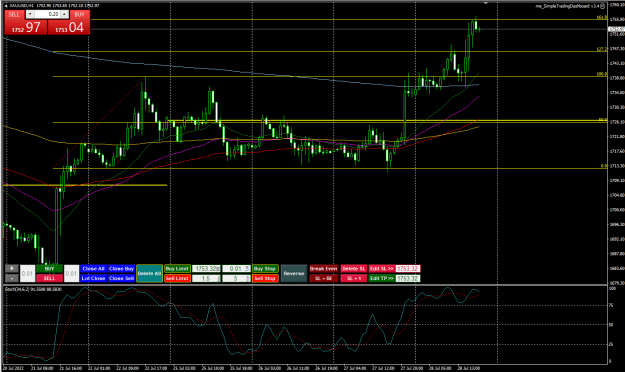Click the Edit SL price field 1753.32

tap(408, 269)
